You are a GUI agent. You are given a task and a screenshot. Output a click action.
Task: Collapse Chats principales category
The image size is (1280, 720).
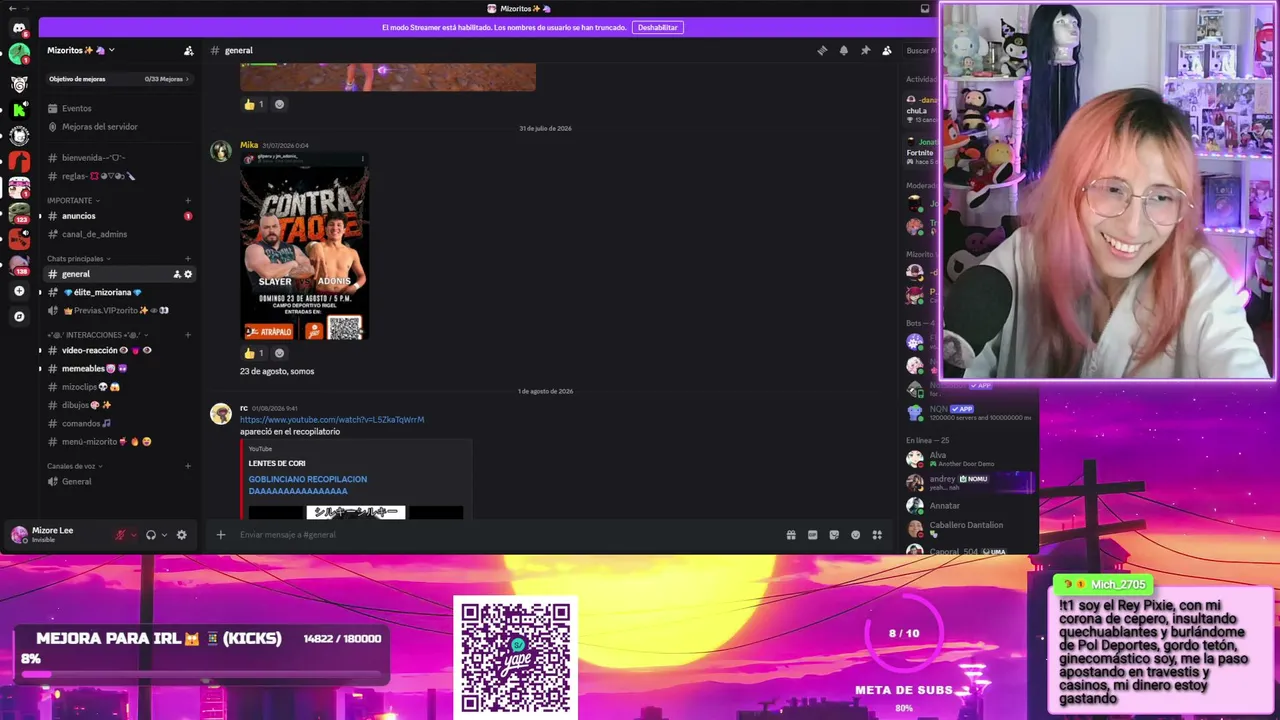click(78, 259)
